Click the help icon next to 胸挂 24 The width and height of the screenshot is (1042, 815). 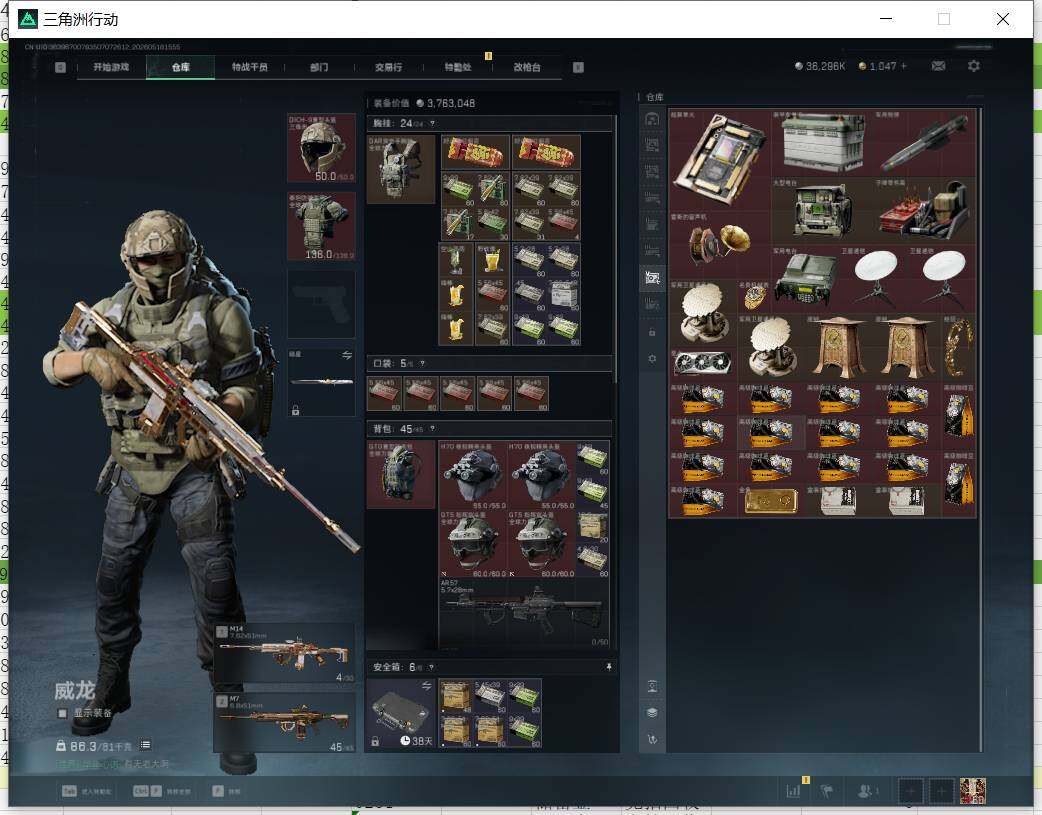433,124
